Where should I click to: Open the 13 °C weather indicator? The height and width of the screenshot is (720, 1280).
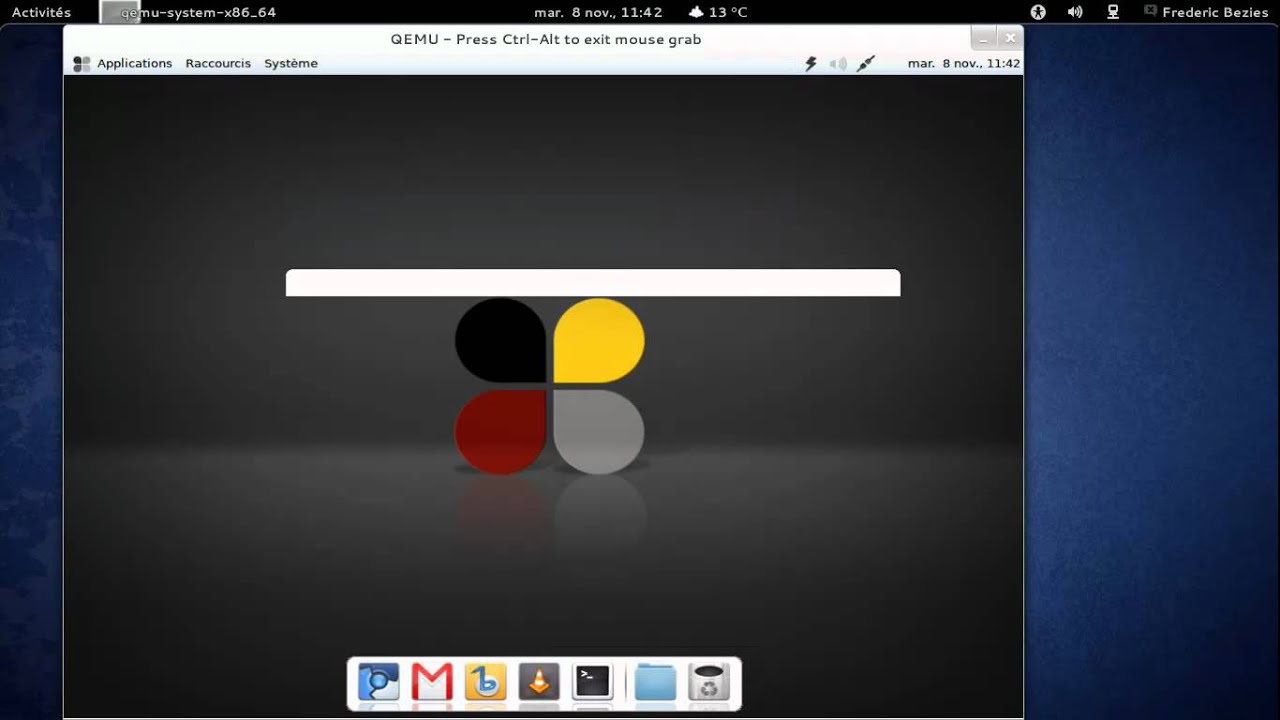point(718,12)
